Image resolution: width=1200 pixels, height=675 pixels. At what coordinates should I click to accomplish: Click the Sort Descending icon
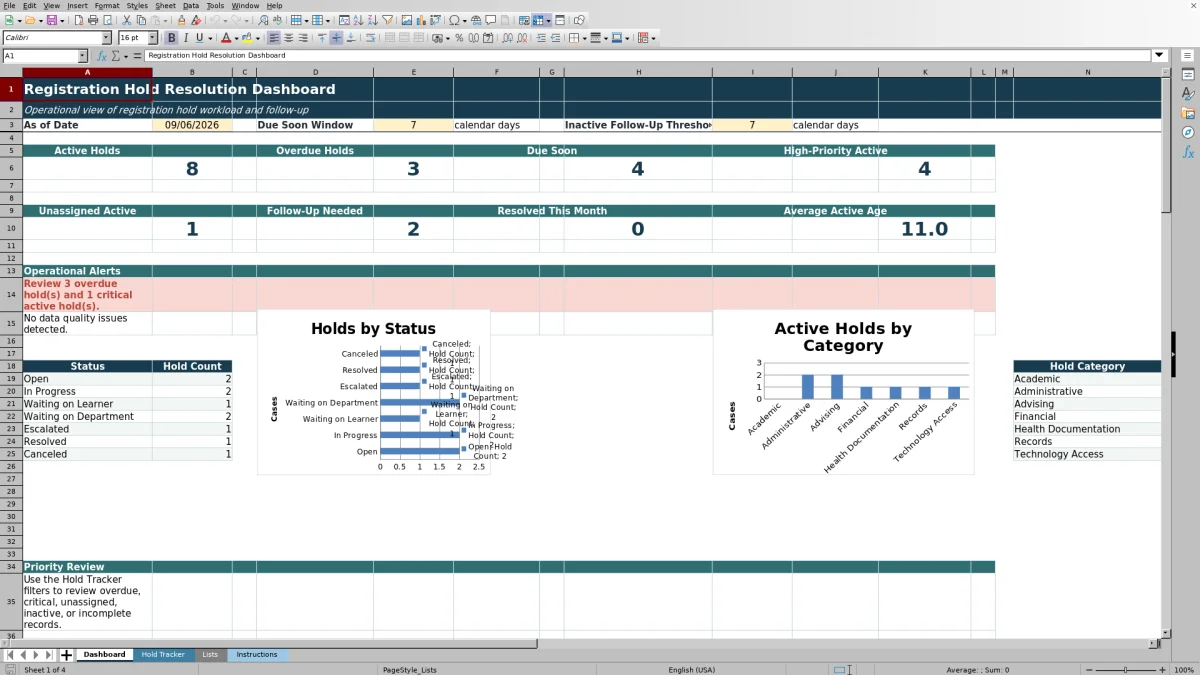372,20
